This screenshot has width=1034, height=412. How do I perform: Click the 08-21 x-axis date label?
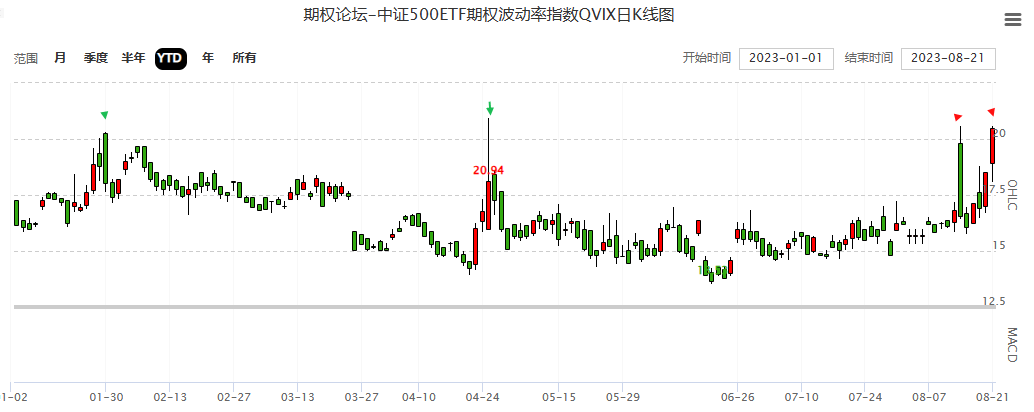[992, 397]
